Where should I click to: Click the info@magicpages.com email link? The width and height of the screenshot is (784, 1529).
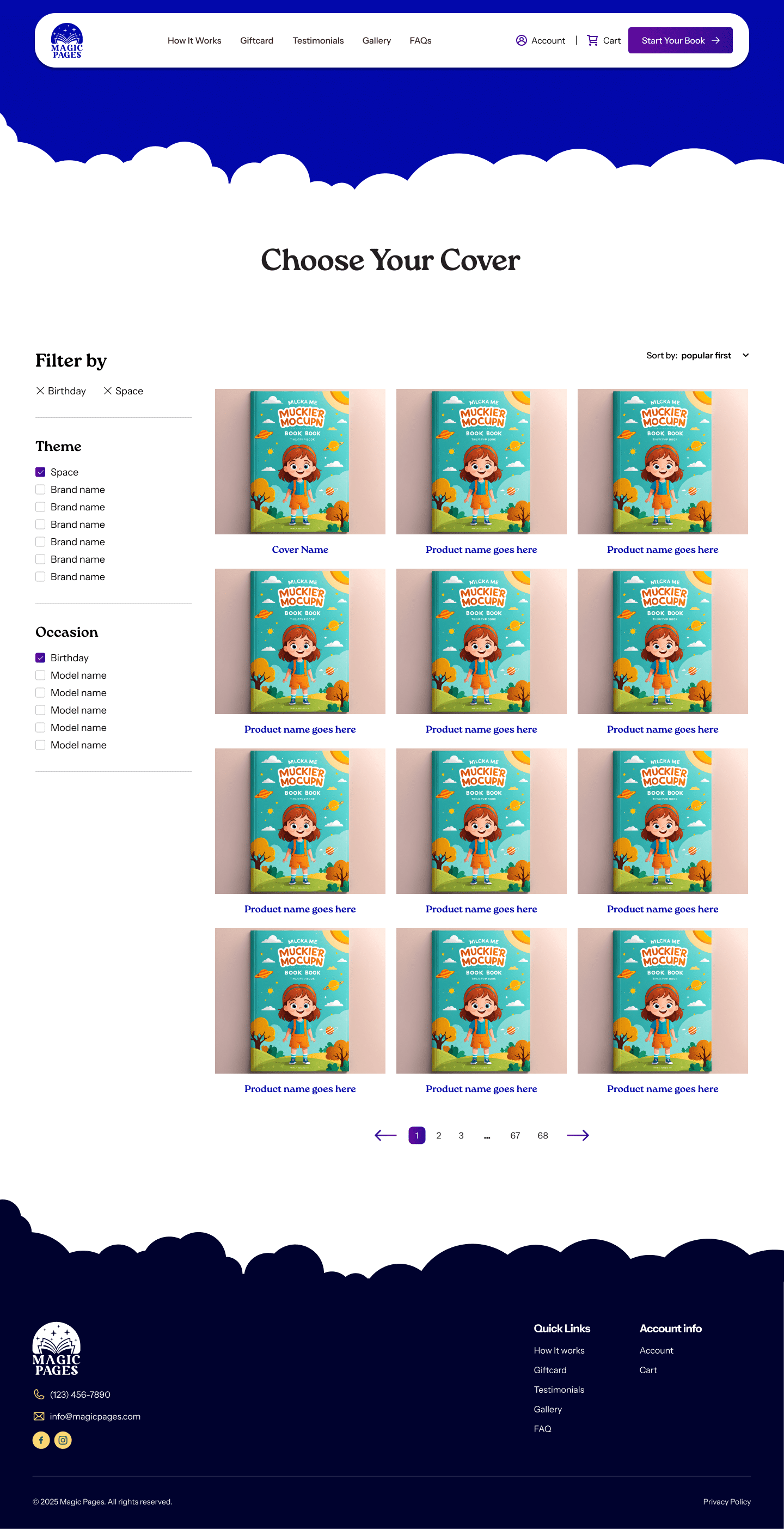click(x=95, y=1416)
